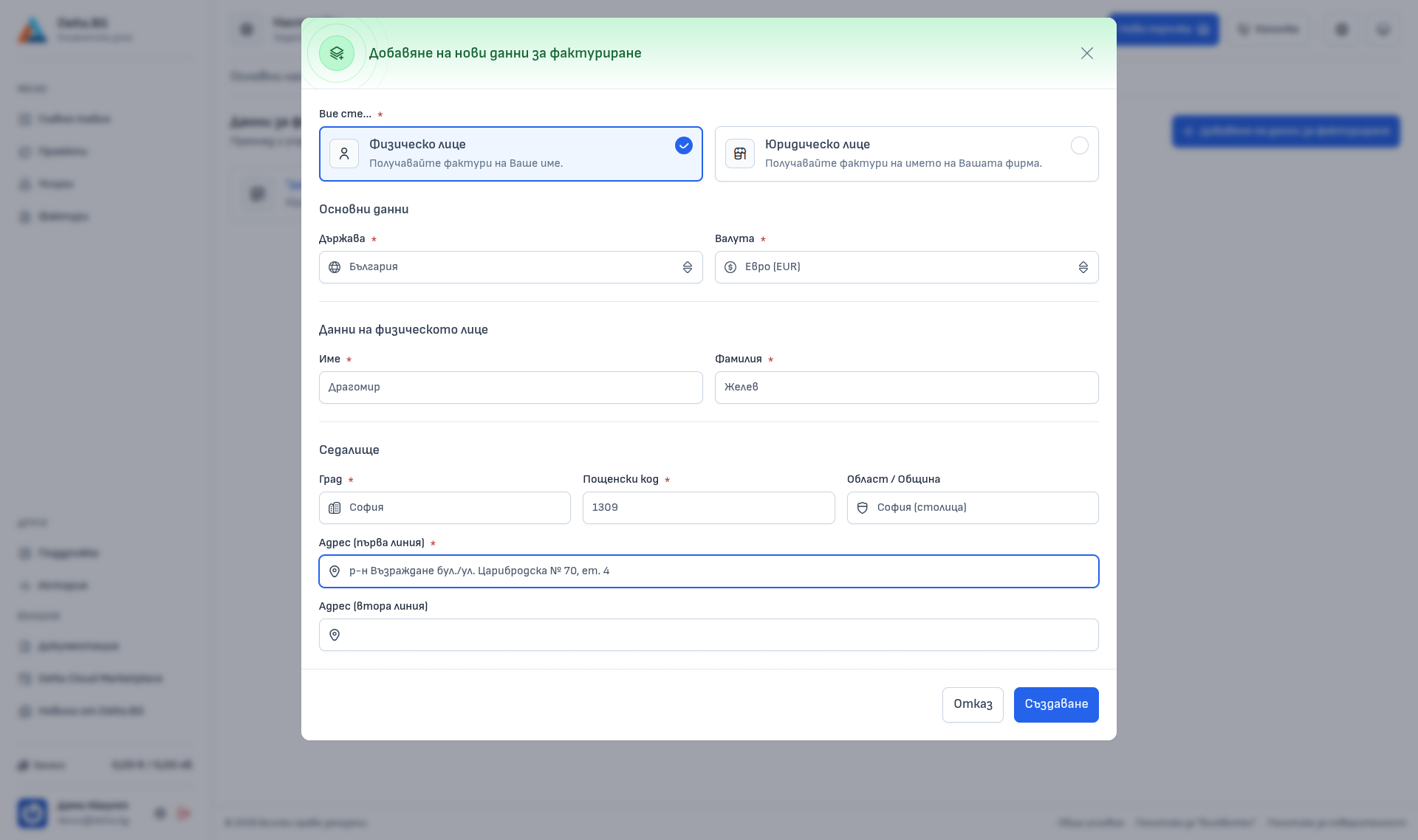Close the billing data dialog
The width and height of the screenshot is (1418, 840).
(x=1087, y=53)
